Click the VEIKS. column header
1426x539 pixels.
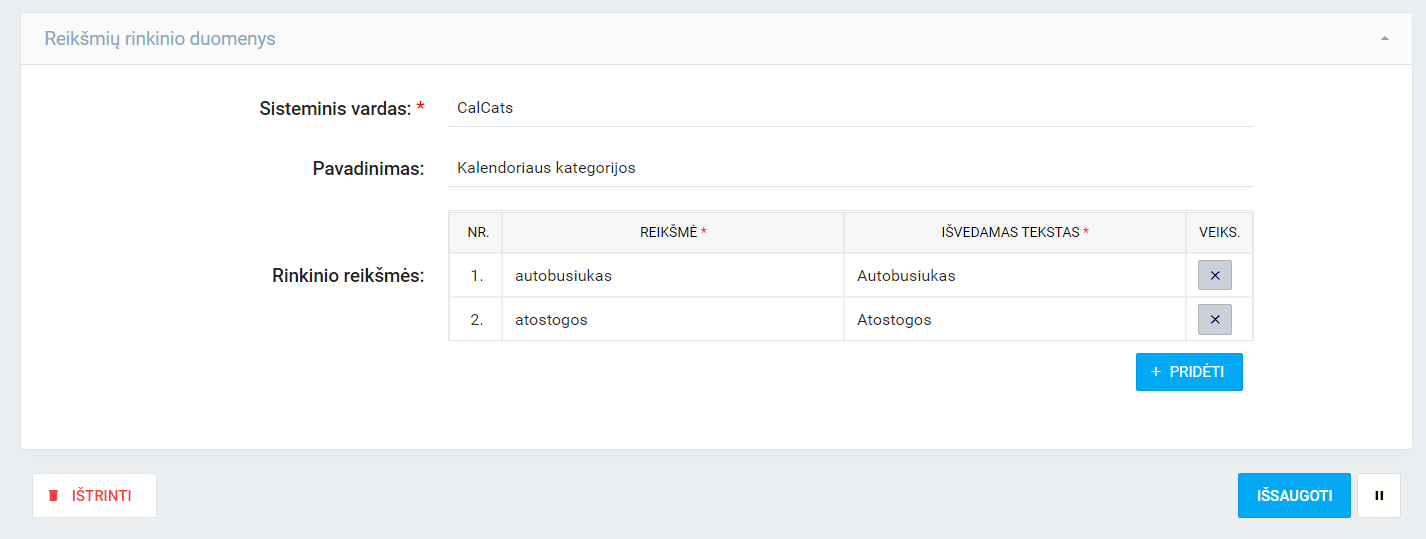click(1219, 232)
